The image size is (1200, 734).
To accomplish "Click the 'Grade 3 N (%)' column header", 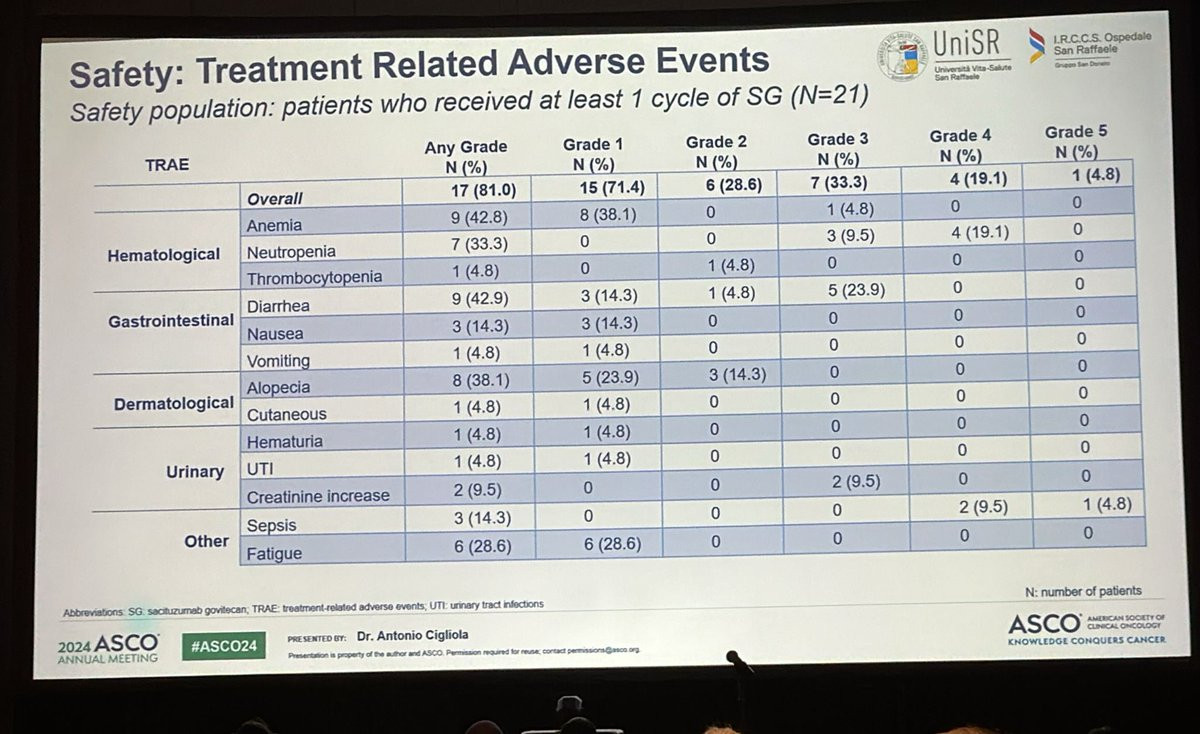I will pyautogui.click(x=838, y=149).
